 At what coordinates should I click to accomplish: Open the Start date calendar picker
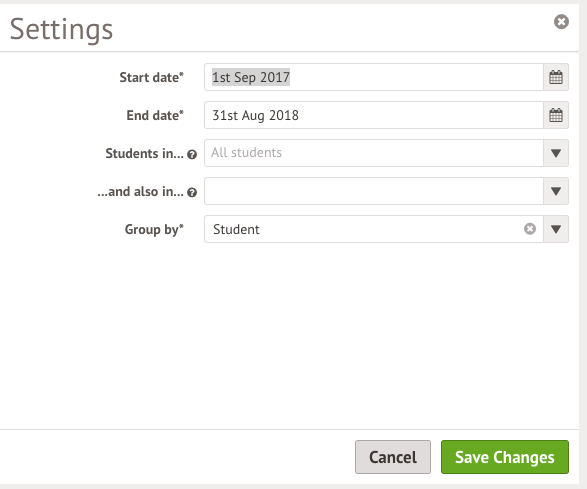pos(556,77)
